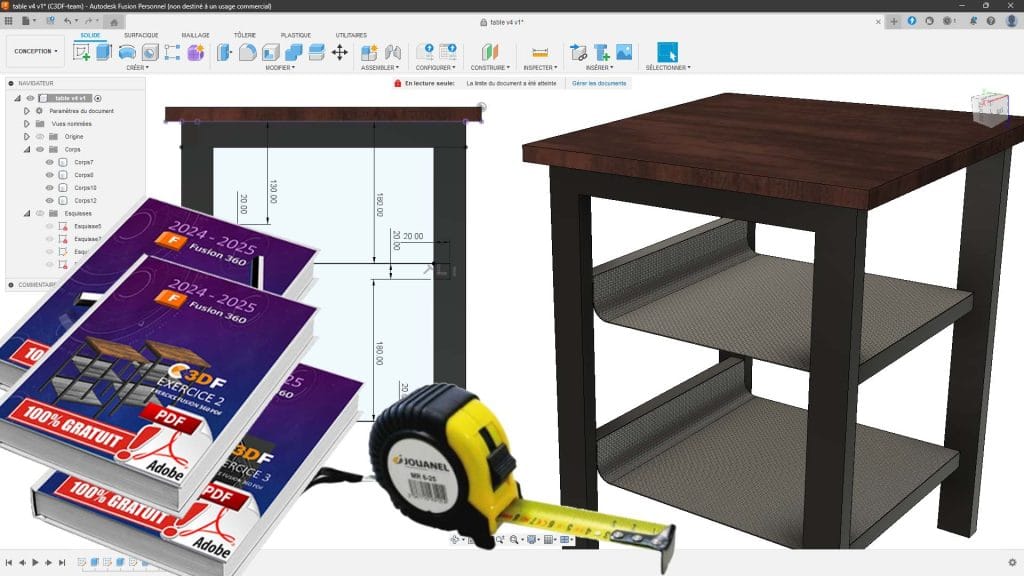Select the Combine tool

(293, 52)
